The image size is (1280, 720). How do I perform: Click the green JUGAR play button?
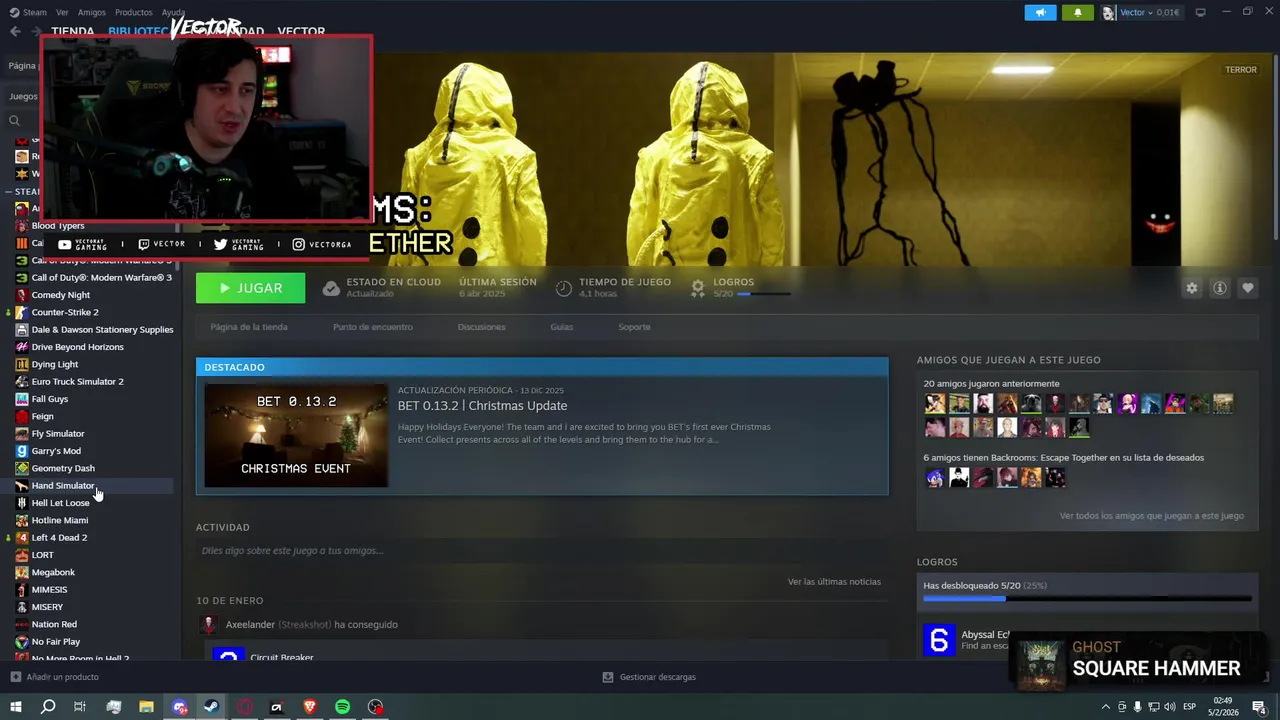[x=251, y=288]
